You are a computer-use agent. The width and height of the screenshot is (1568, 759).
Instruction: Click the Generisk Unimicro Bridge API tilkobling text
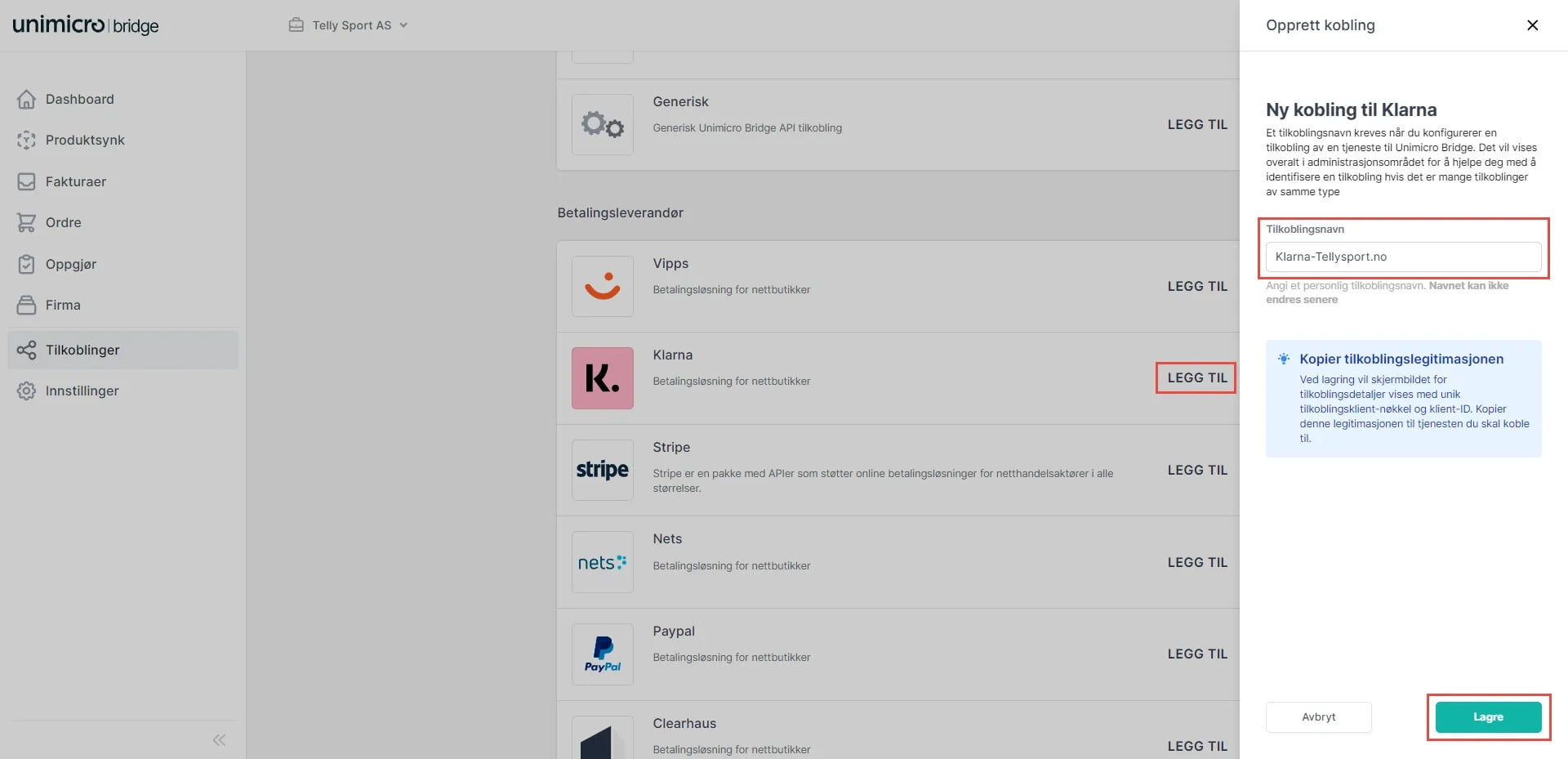click(747, 127)
